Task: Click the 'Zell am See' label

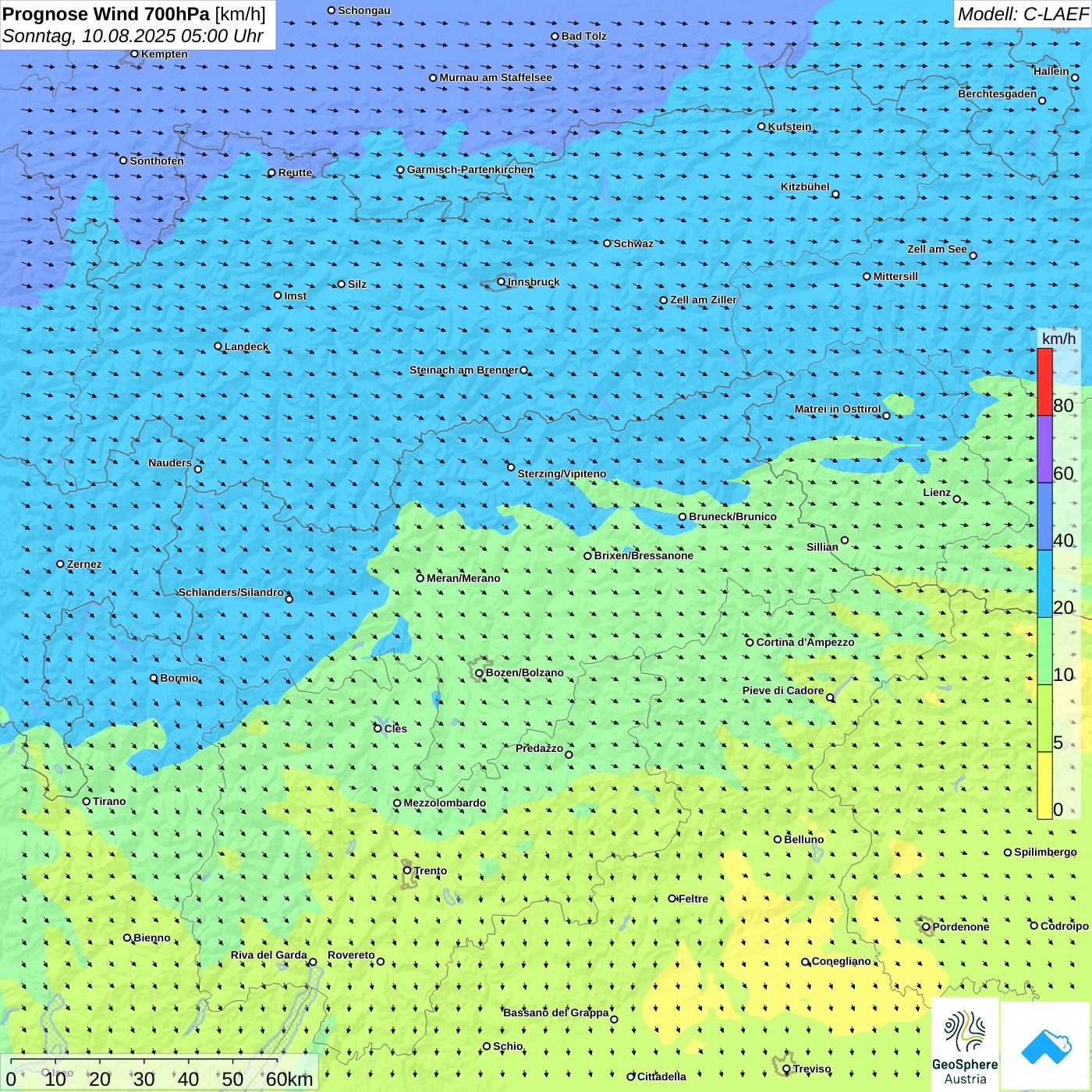Action: pyautogui.click(x=937, y=249)
